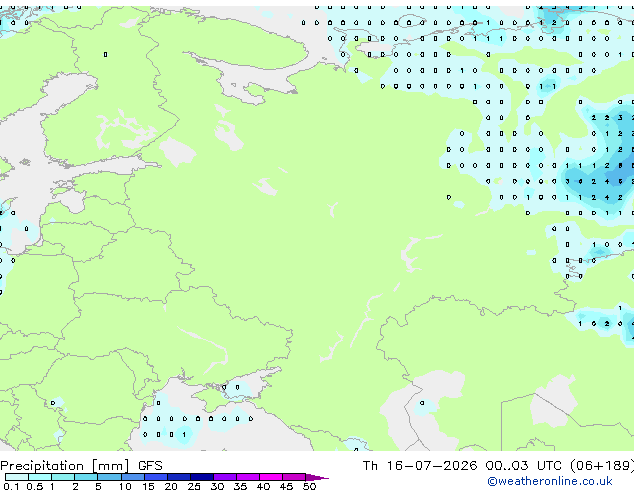The width and height of the screenshot is (634, 490).
Task: Pick the 5 to 10 mm legend swatch
Action: click(x=109, y=477)
